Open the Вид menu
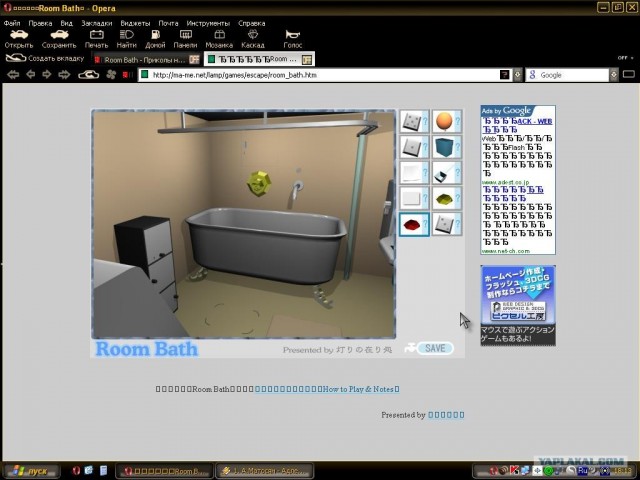The width and height of the screenshot is (640, 480). click(x=67, y=23)
